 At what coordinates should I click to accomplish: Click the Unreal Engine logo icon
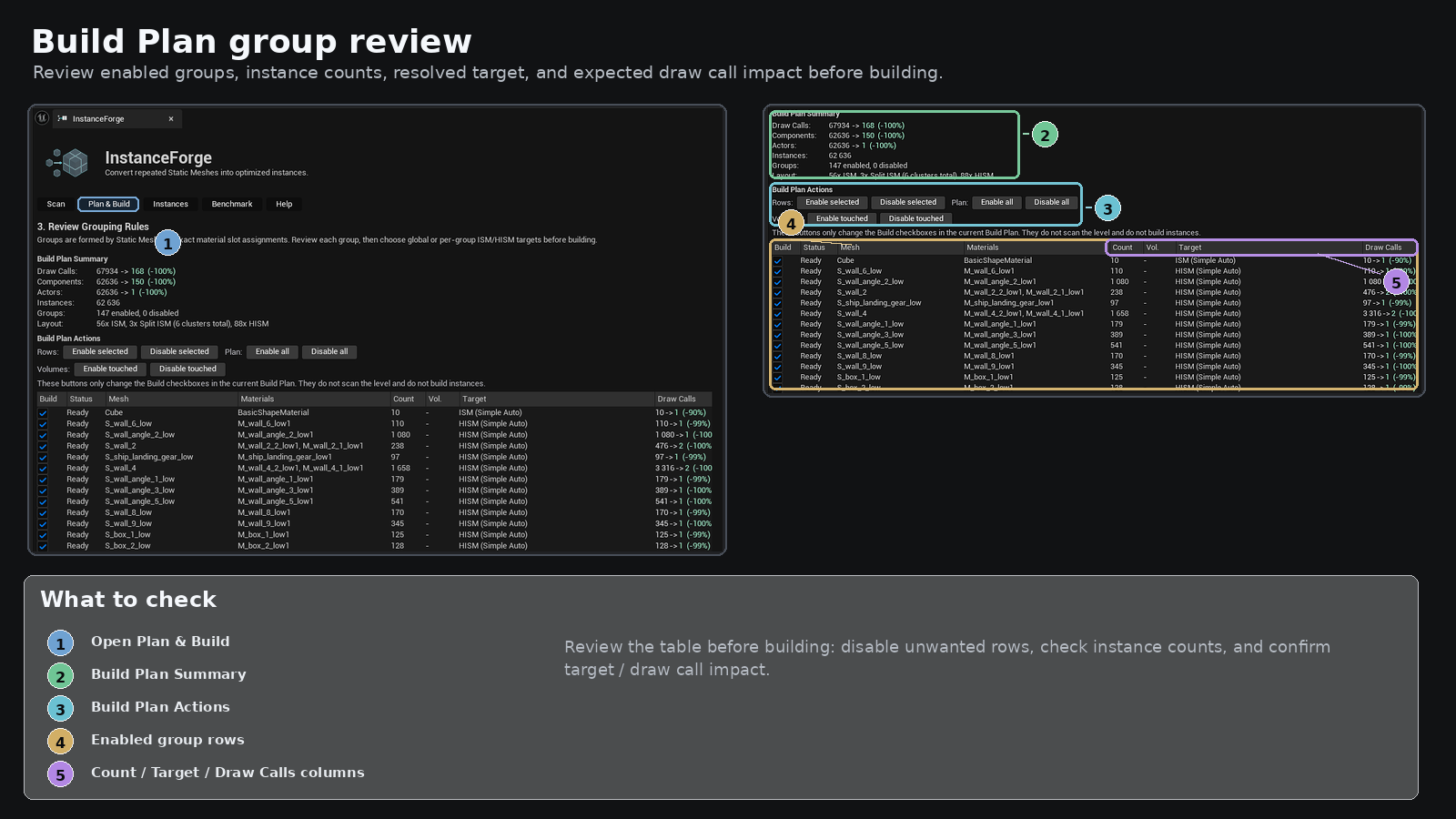(42, 117)
